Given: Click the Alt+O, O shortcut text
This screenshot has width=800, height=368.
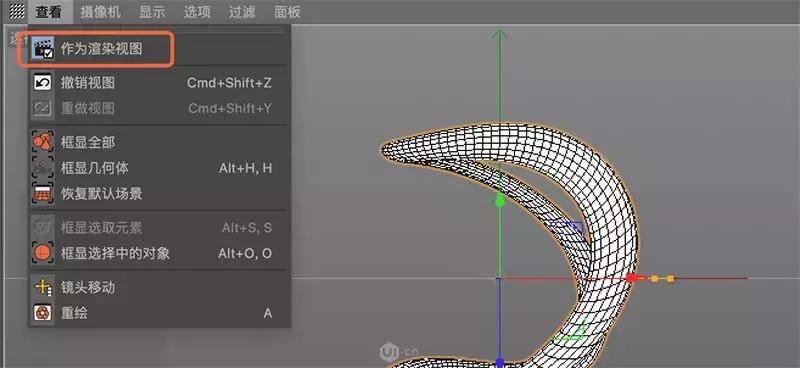Looking at the screenshot, I should coord(245,254).
